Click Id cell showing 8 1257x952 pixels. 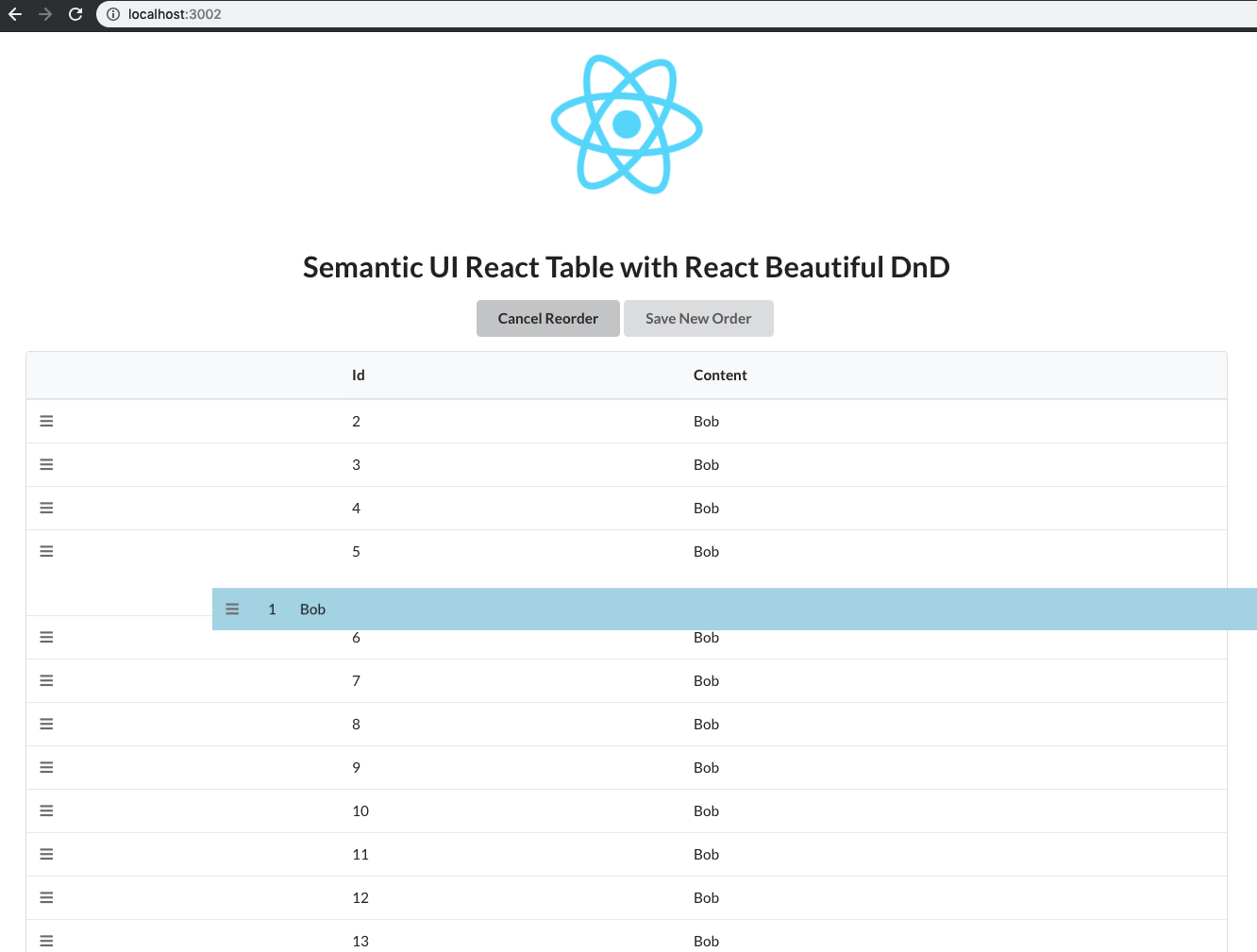(357, 724)
